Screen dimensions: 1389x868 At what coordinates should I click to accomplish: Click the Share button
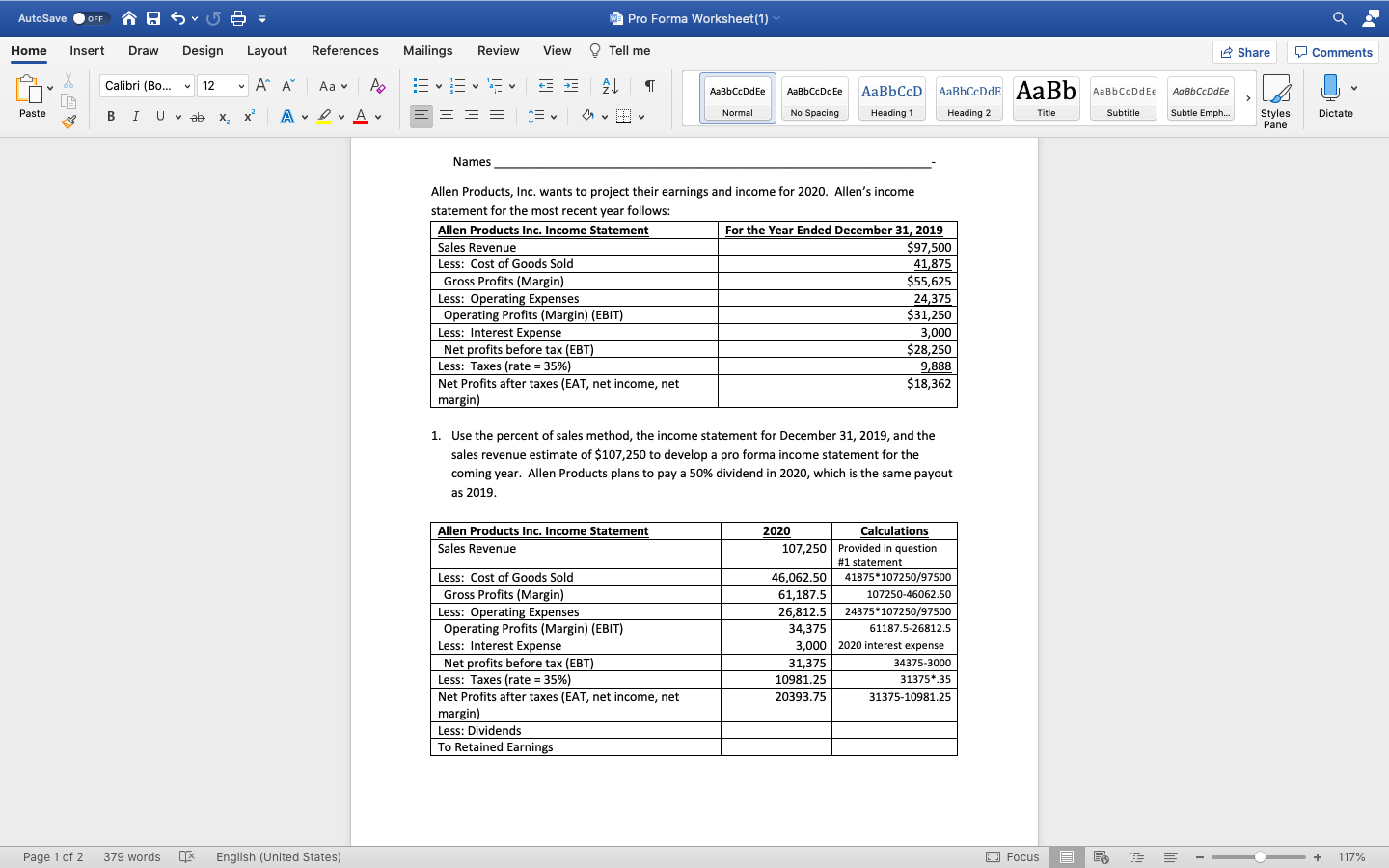click(1244, 52)
